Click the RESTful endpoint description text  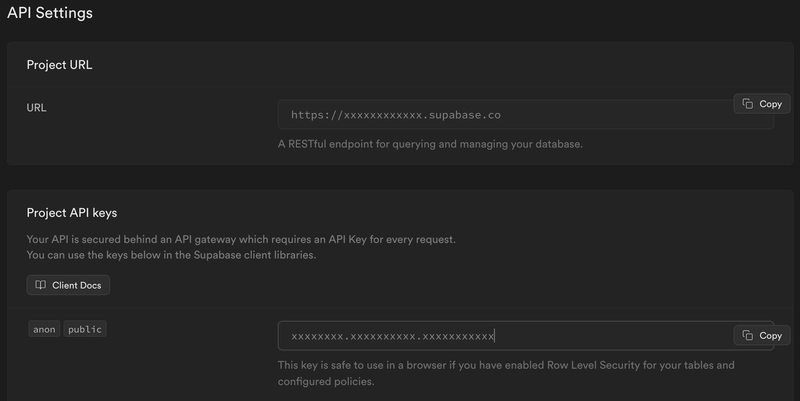(x=430, y=144)
